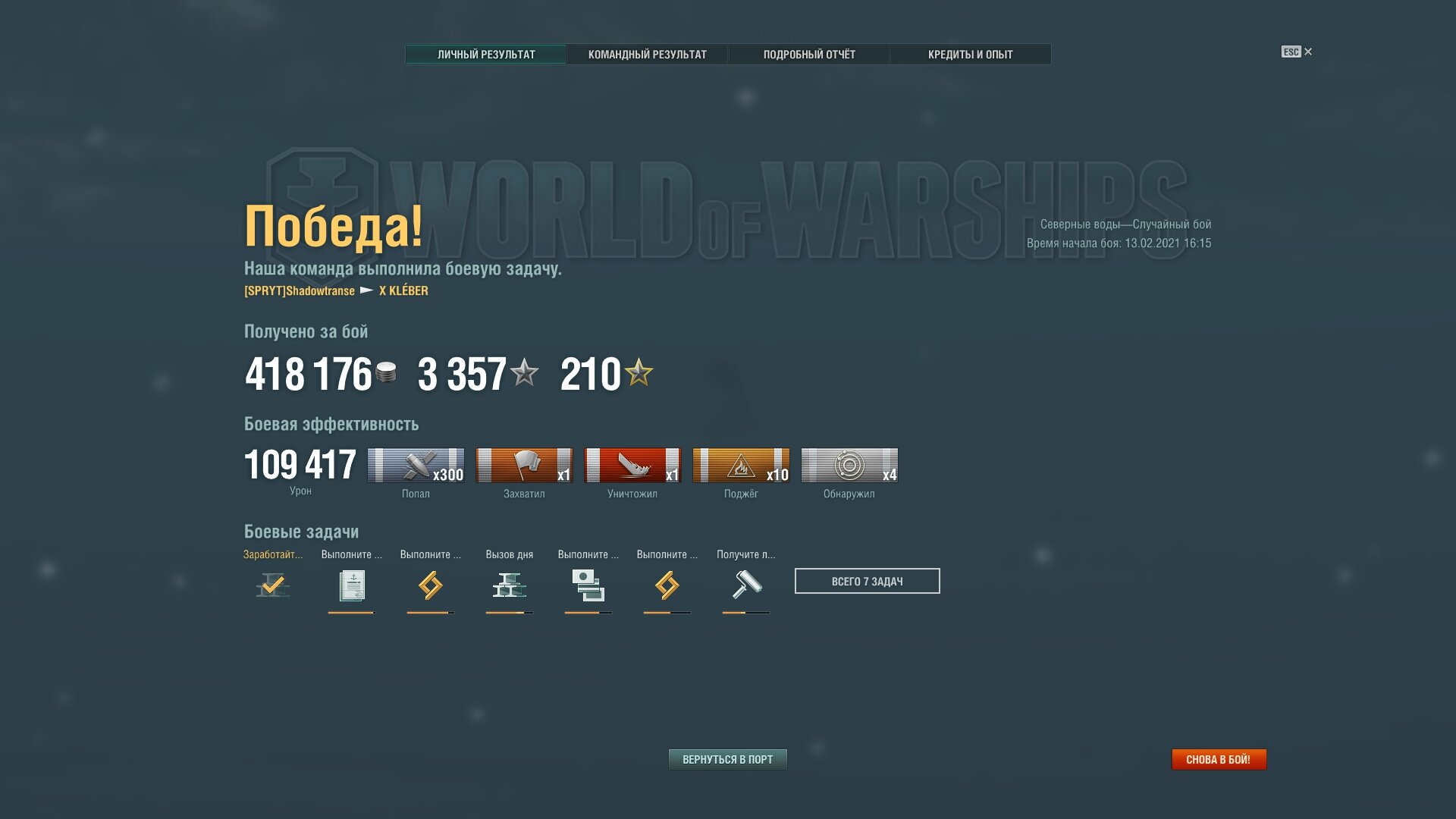Viewport: 1456px width, 819px height.
Task: Click the stacked cards mission icon
Action: click(x=588, y=585)
